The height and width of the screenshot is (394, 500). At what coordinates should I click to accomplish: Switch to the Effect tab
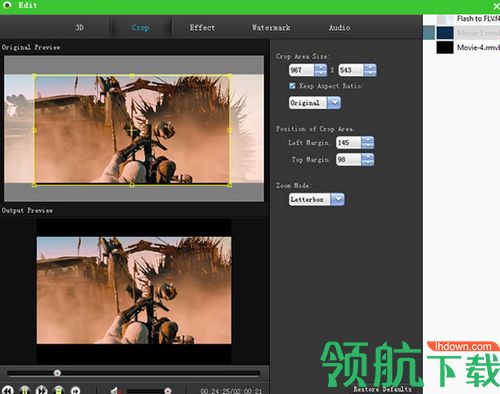[x=202, y=28]
